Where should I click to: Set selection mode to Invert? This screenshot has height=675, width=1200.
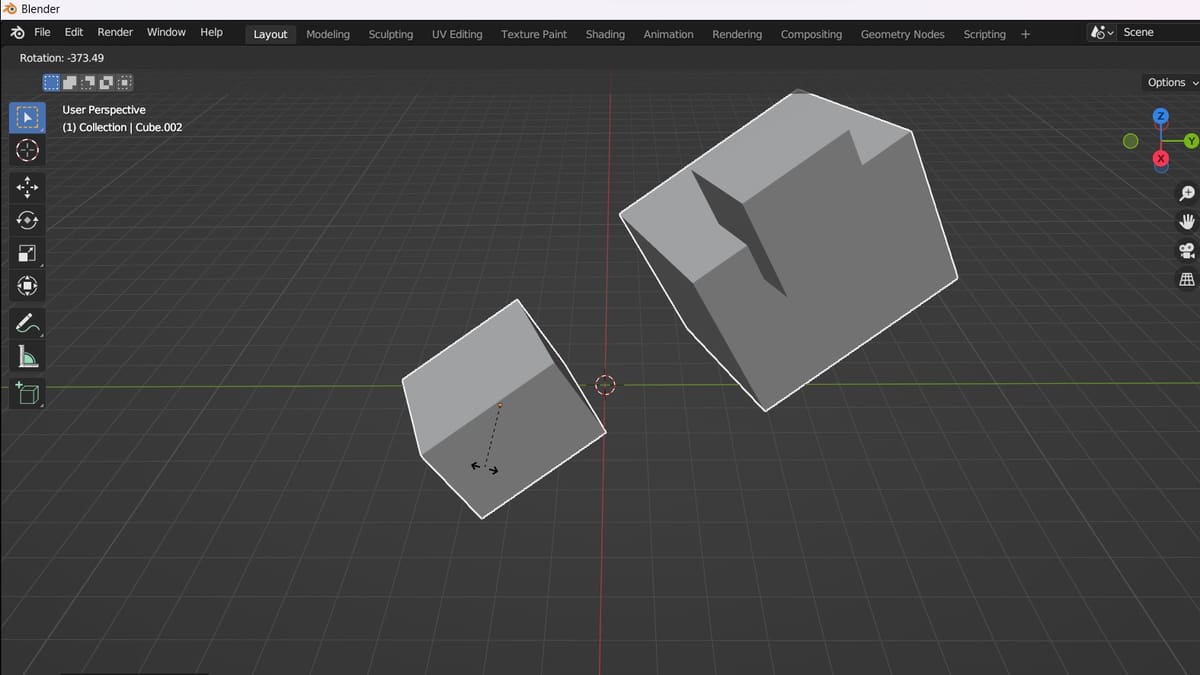tap(106, 82)
